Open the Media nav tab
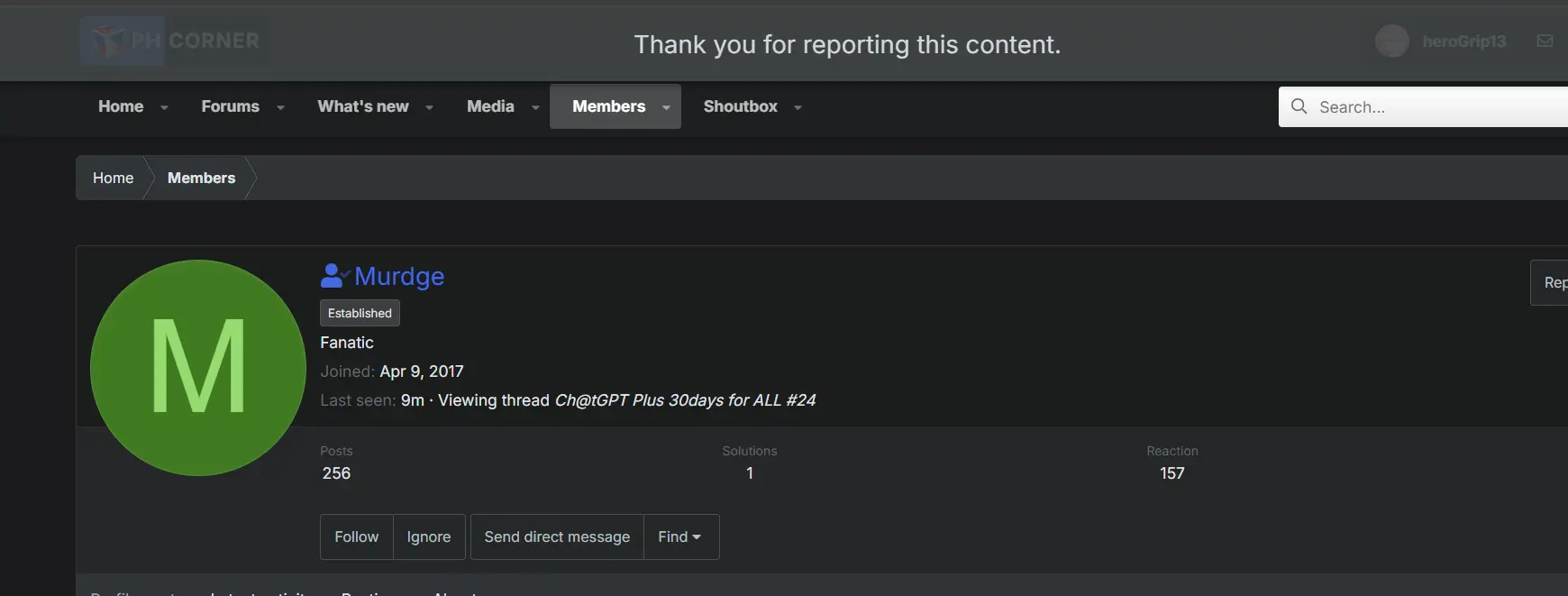This screenshot has width=1568, height=596. (x=490, y=106)
